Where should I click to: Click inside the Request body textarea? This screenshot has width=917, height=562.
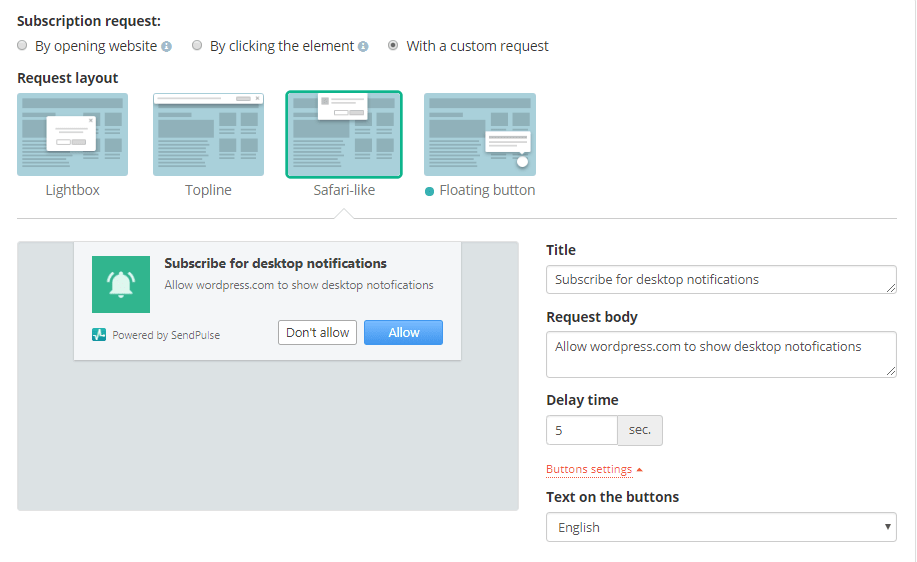(721, 354)
